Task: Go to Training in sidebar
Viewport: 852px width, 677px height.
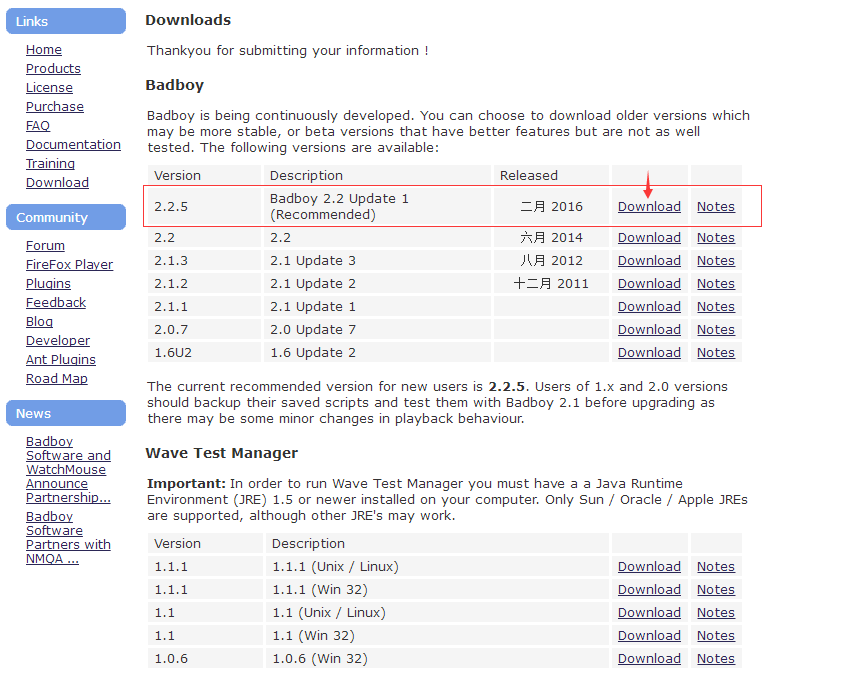Action: [x=50, y=164]
